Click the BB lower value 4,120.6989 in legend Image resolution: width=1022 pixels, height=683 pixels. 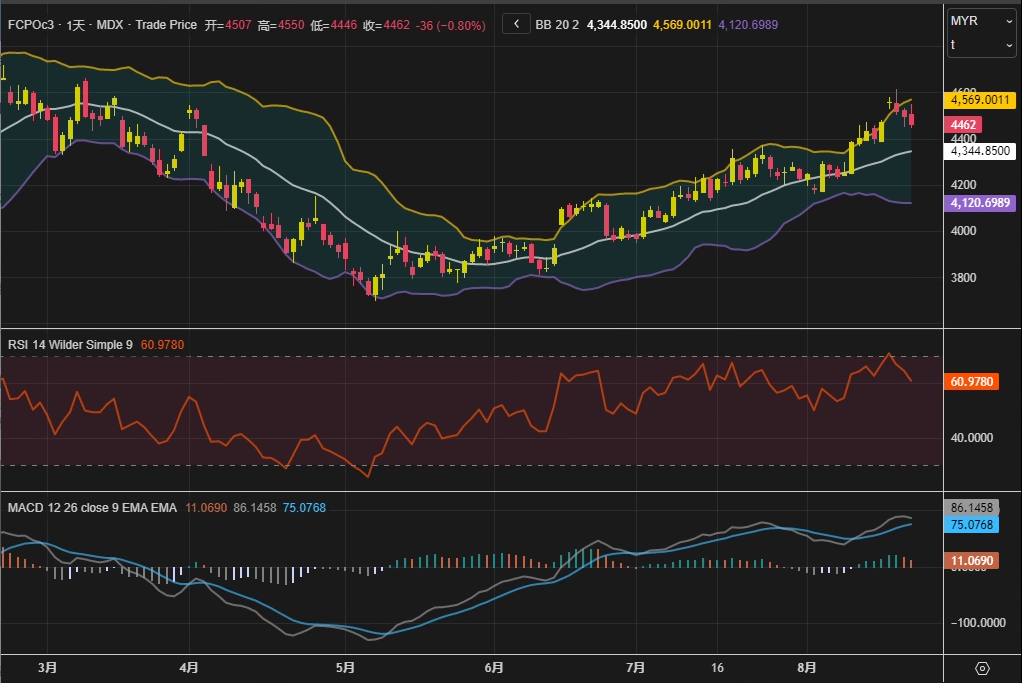pos(748,25)
